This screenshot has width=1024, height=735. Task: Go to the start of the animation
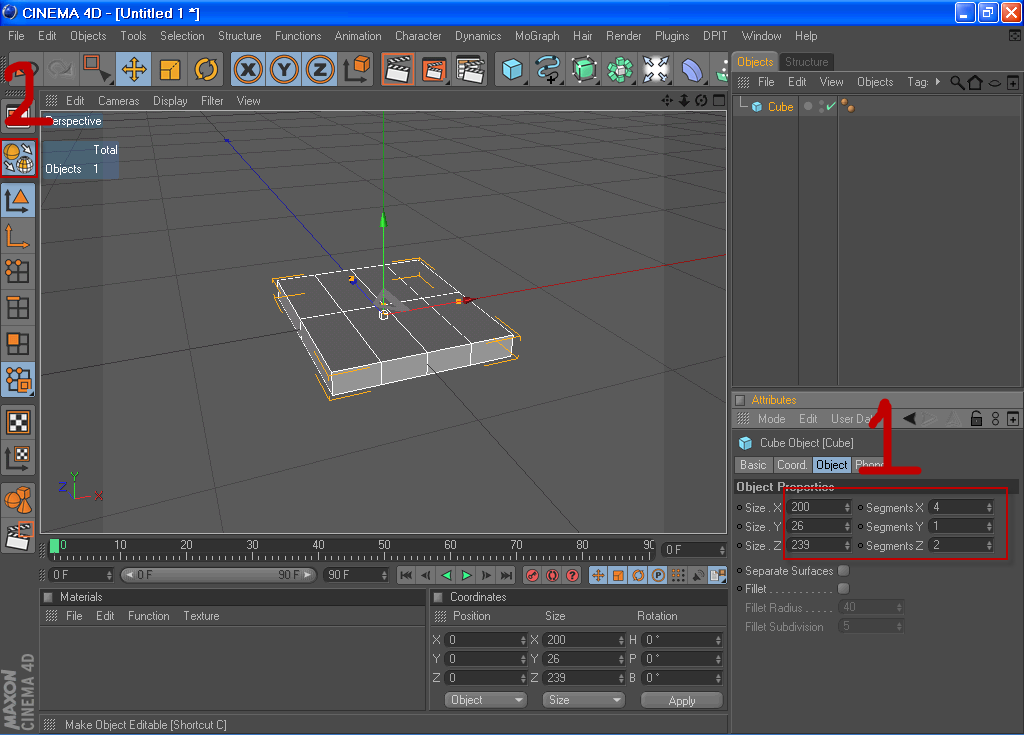click(406, 575)
